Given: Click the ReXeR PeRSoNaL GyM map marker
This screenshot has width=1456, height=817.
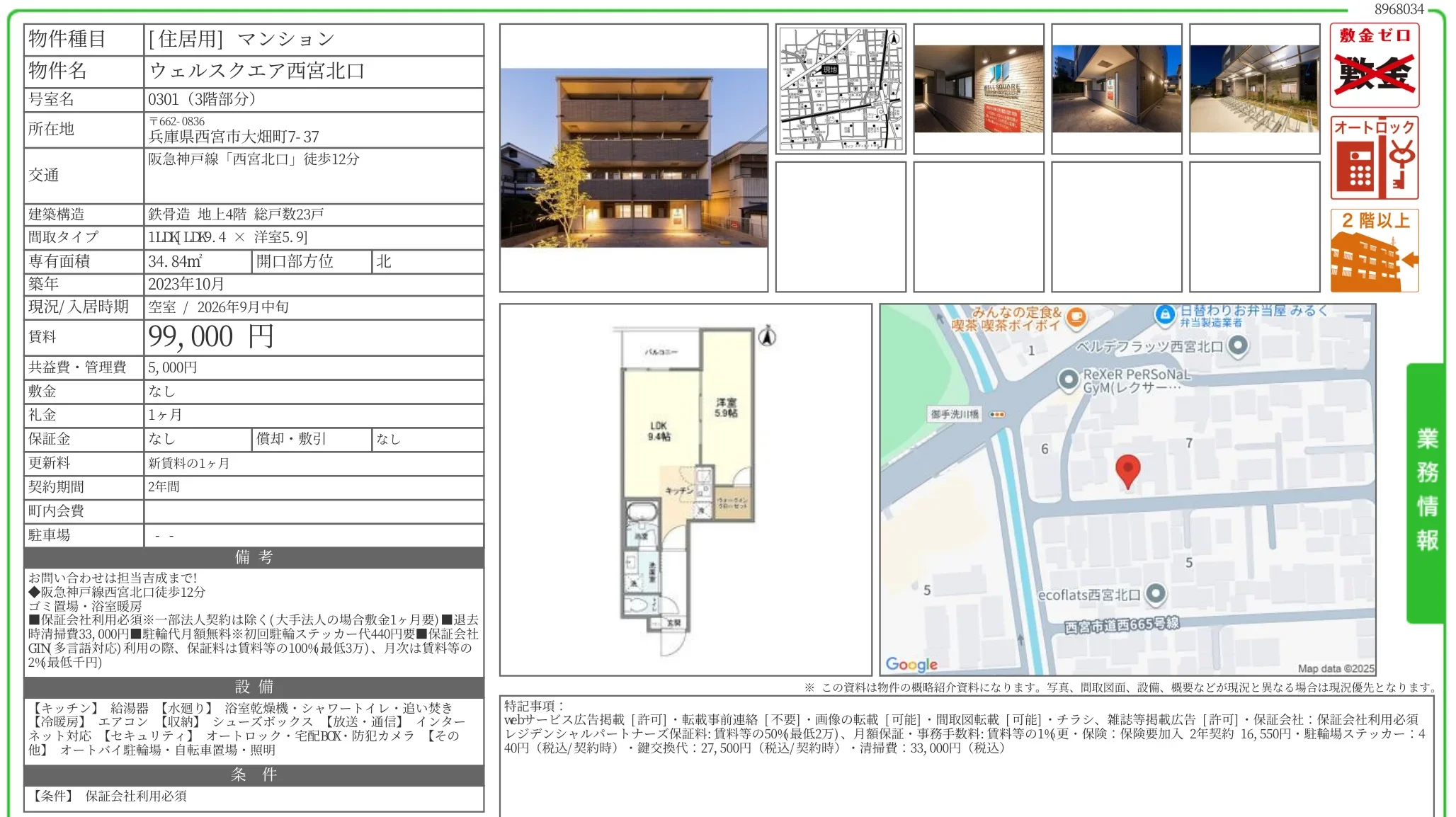Looking at the screenshot, I should tap(1068, 379).
